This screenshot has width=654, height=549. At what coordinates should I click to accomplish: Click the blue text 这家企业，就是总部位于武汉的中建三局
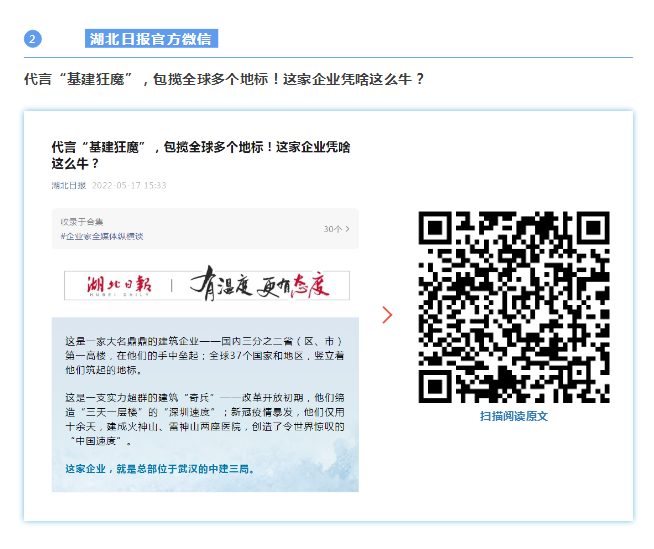[x=160, y=469]
